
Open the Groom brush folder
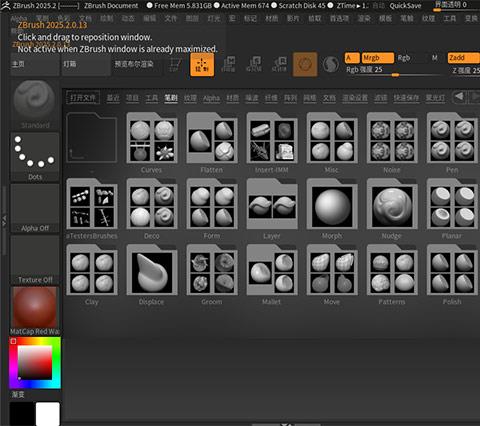pos(212,270)
